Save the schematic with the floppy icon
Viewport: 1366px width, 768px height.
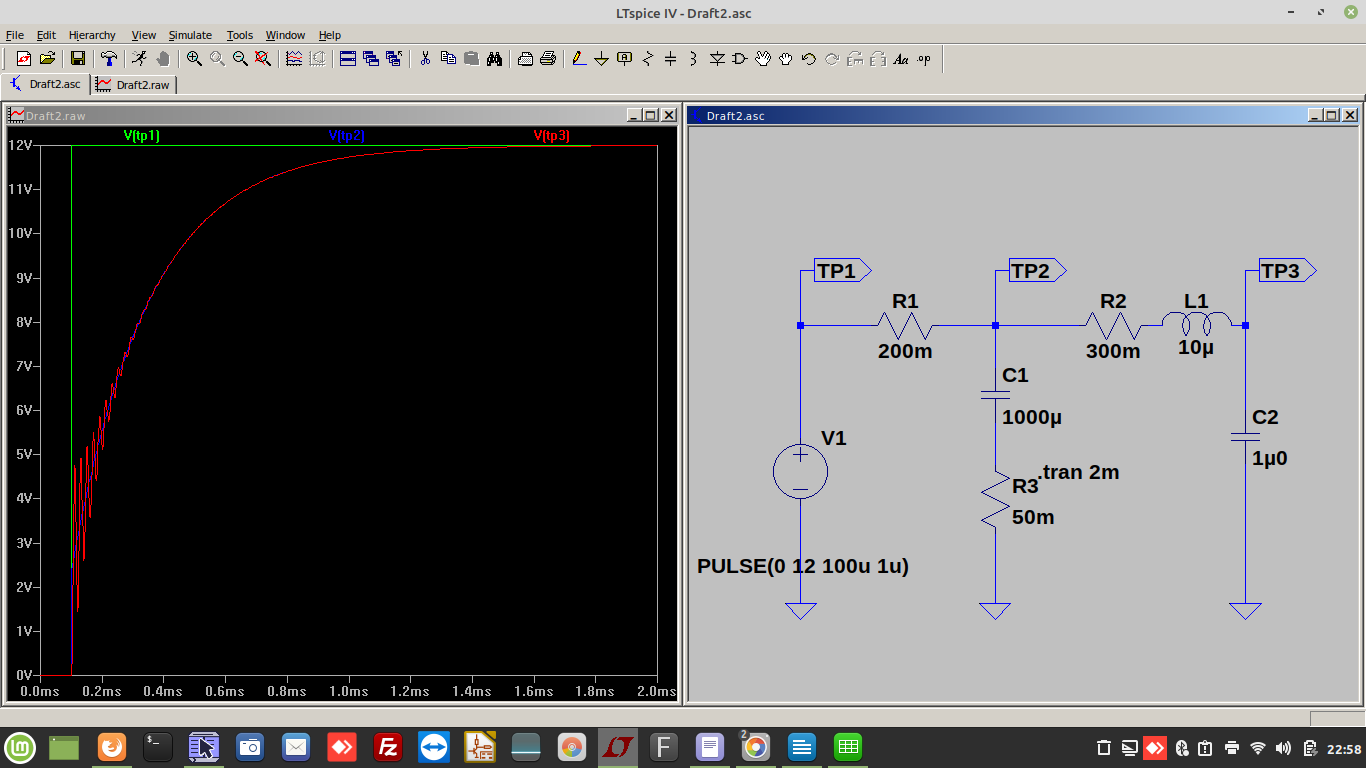point(77,59)
